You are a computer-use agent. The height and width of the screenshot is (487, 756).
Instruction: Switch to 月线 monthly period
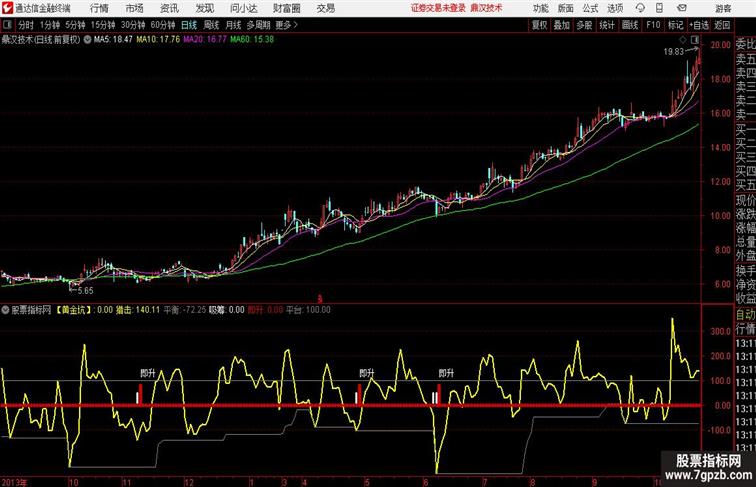tap(233, 25)
